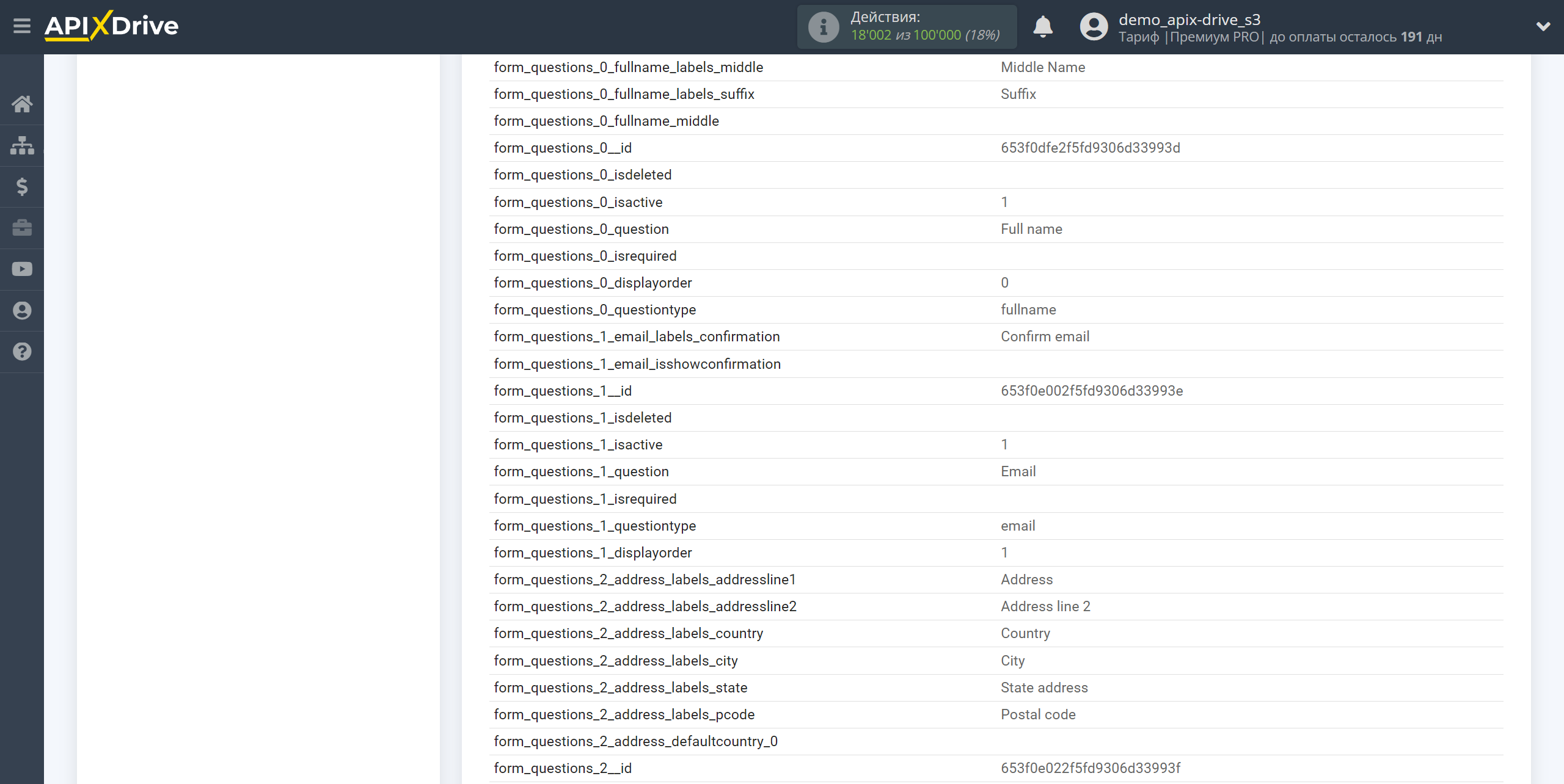Select the form_questions_0__id field
The image size is (1564, 784).
click(563, 148)
